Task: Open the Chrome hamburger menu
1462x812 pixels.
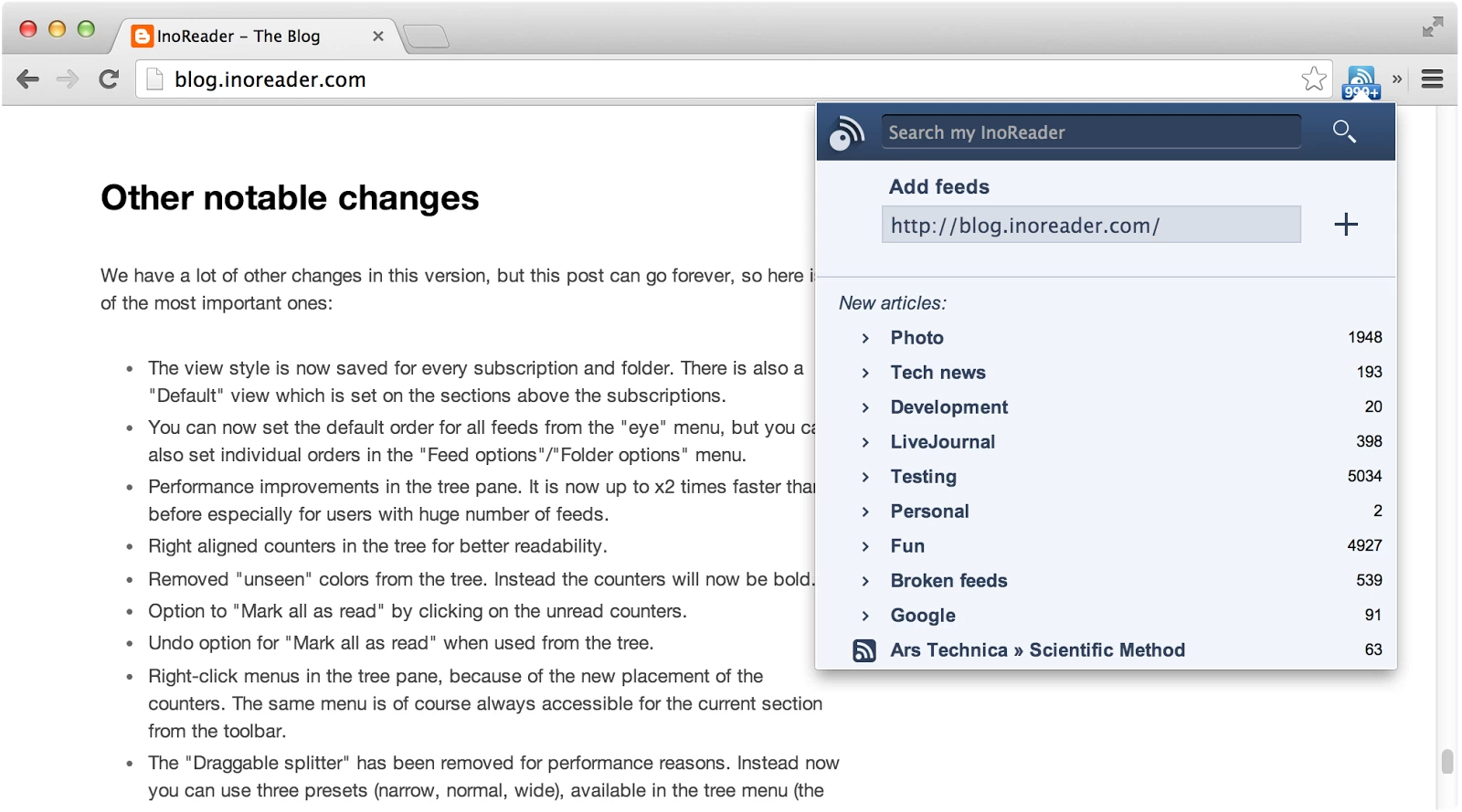Action: (1432, 79)
